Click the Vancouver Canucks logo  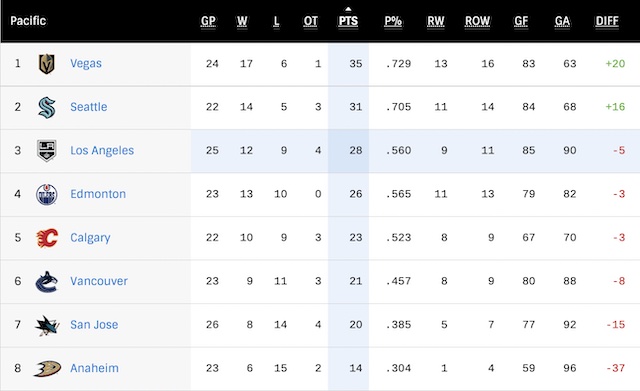tap(47, 282)
